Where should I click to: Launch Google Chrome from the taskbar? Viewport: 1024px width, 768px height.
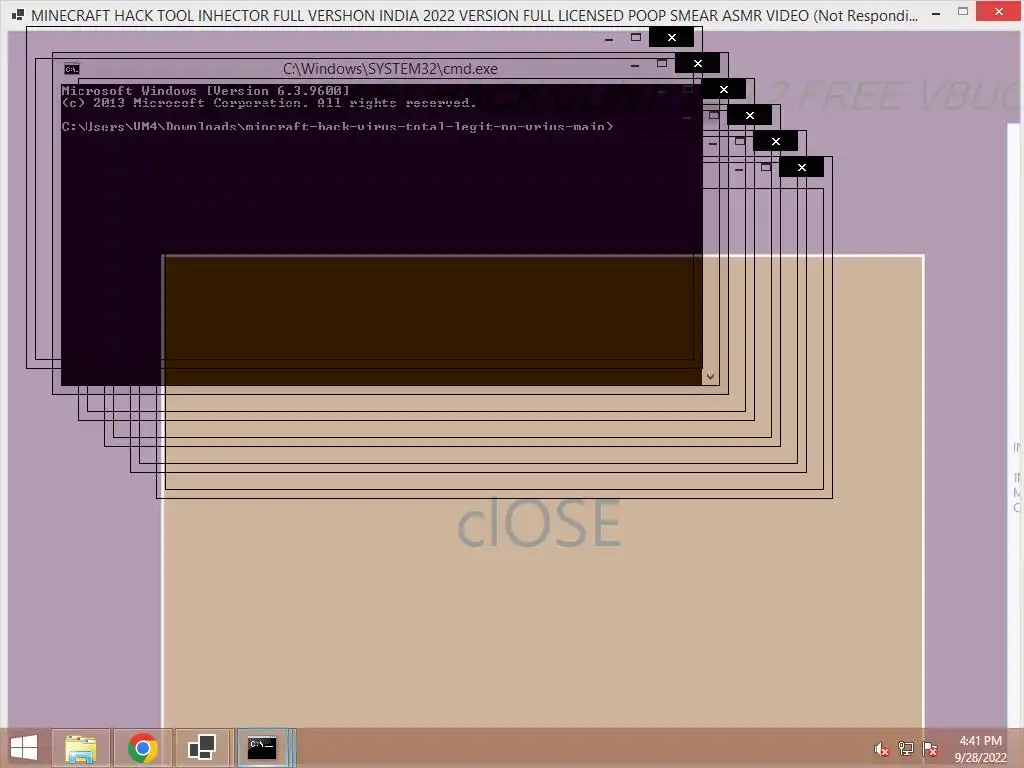tap(143, 748)
